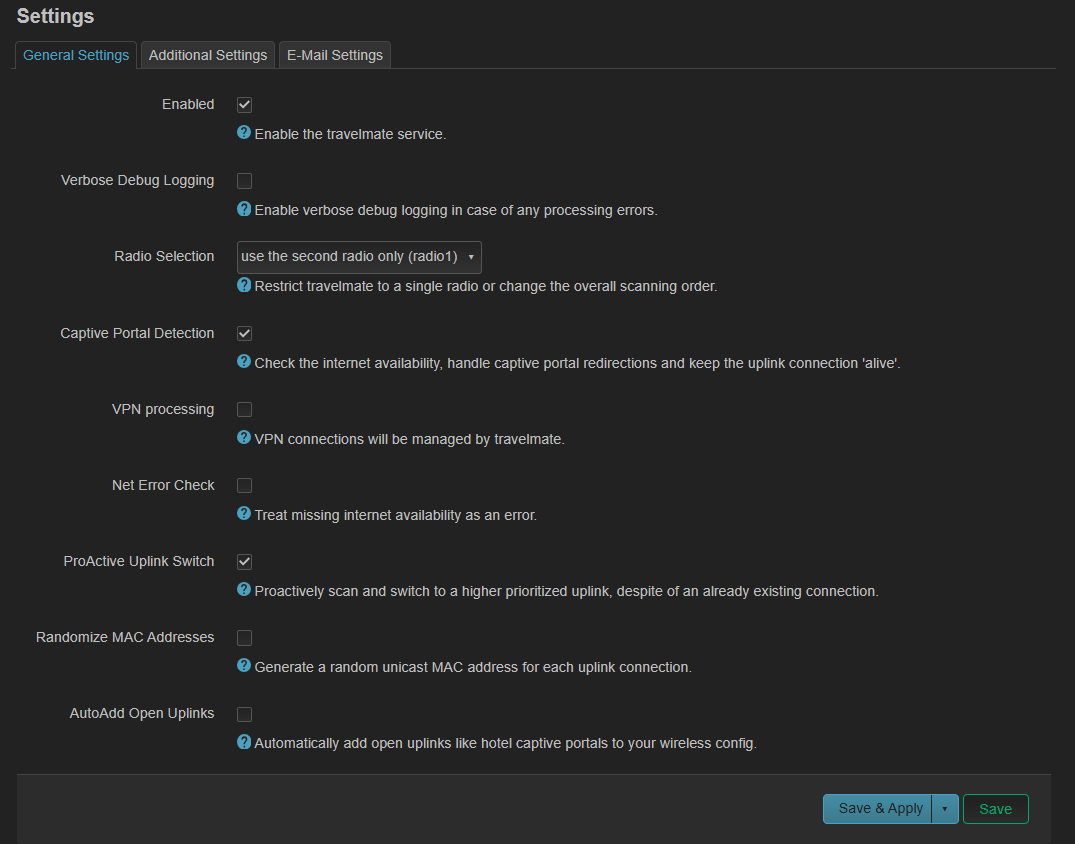Click the green Save button
Image resolution: width=1075 pixels, height=844 pixels.
point(995,809)
